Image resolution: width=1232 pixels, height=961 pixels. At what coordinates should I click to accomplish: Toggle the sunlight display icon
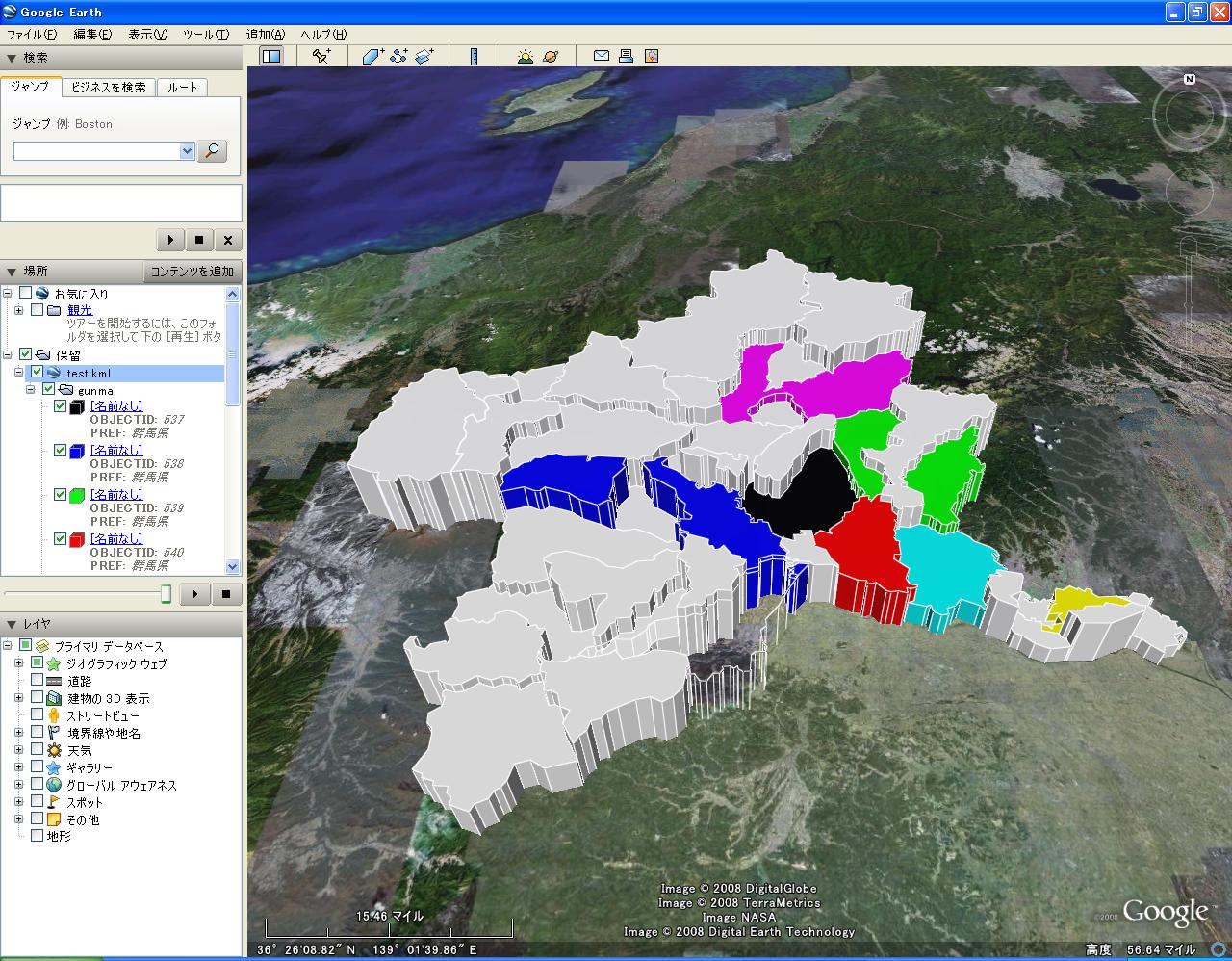[x=525, y=56]
